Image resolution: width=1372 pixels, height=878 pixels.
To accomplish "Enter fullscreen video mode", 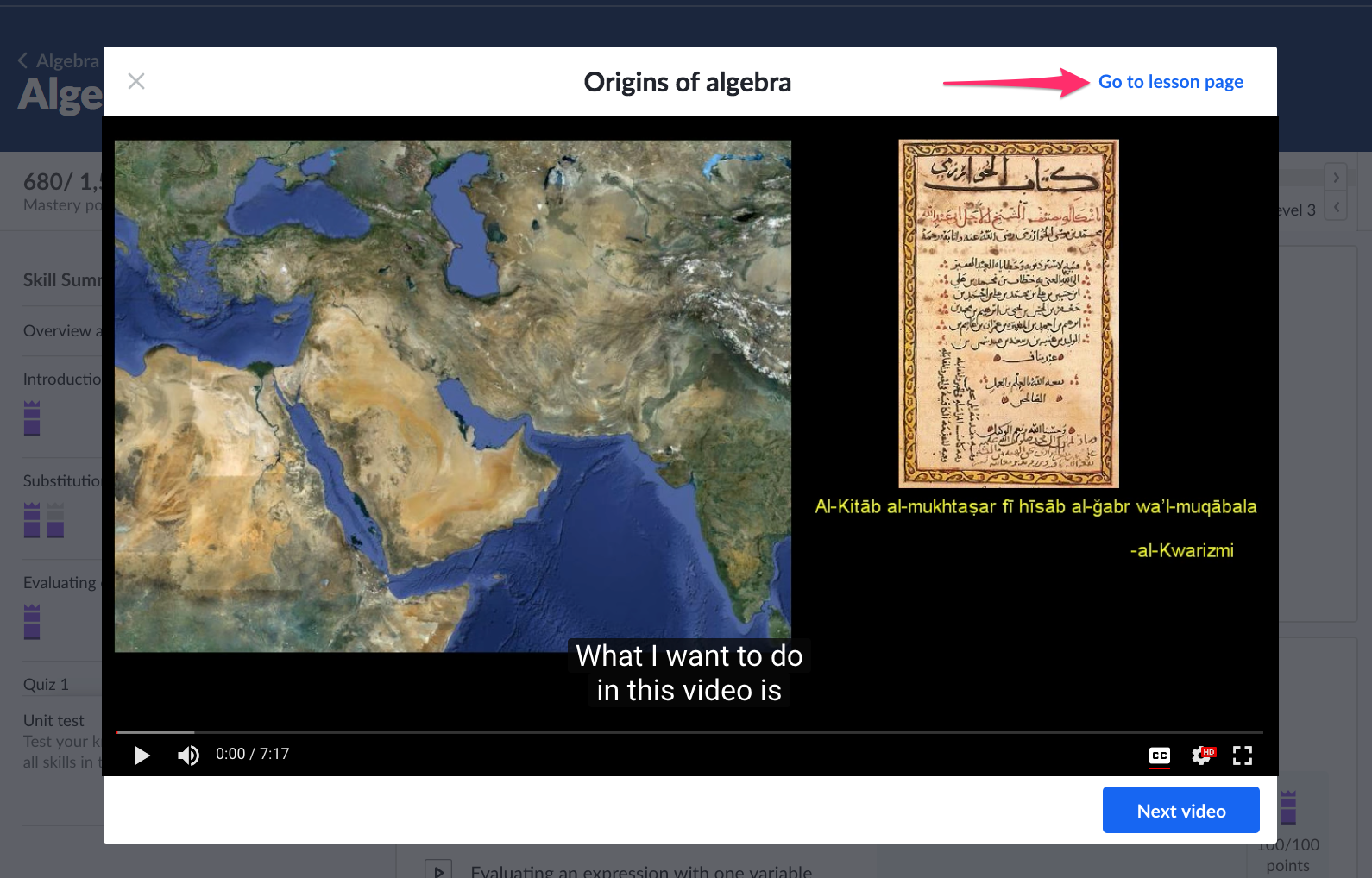I will tap(1242, 756).
